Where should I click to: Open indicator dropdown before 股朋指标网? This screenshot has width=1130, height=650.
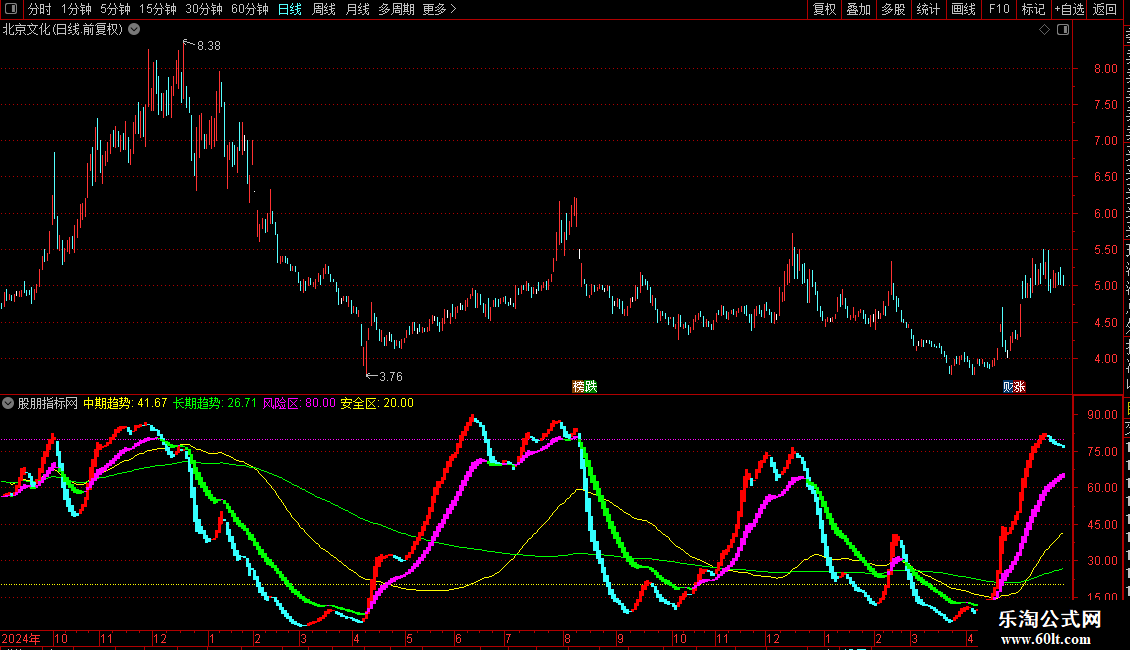point(8,403)
